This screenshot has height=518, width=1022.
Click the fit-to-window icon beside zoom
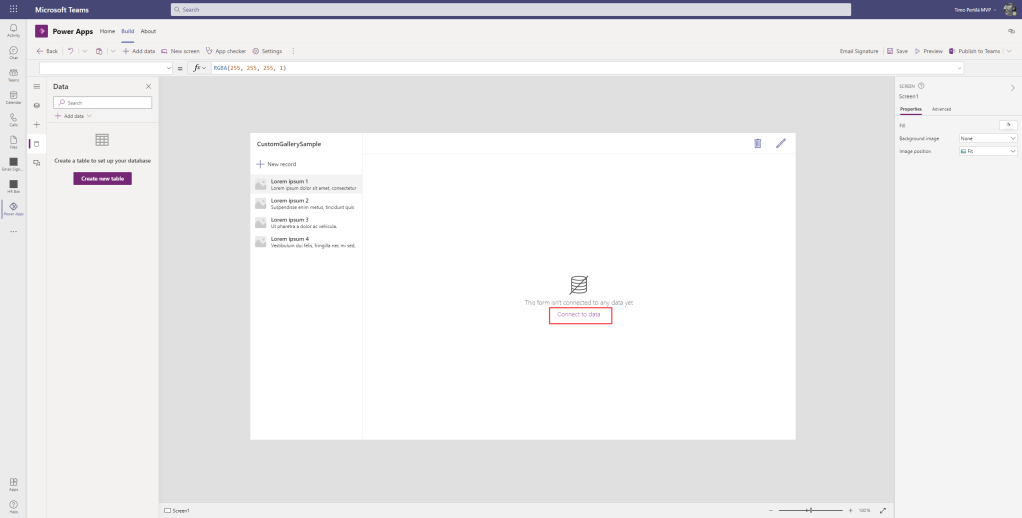[882, 510]
